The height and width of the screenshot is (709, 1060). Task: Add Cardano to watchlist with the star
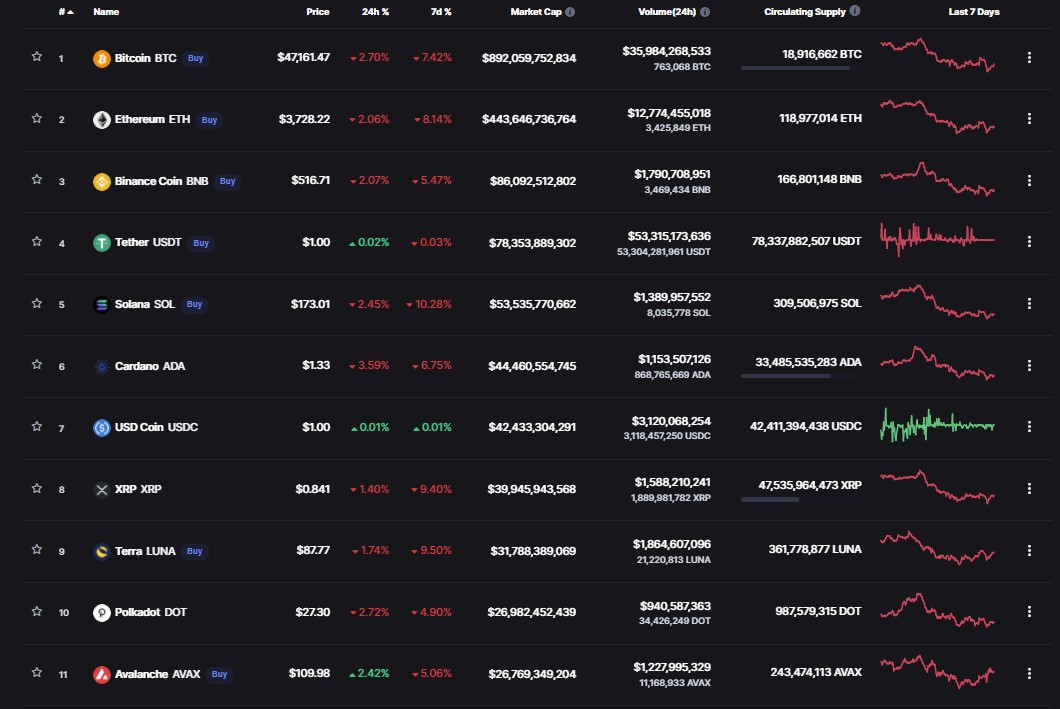click(37, 365)
